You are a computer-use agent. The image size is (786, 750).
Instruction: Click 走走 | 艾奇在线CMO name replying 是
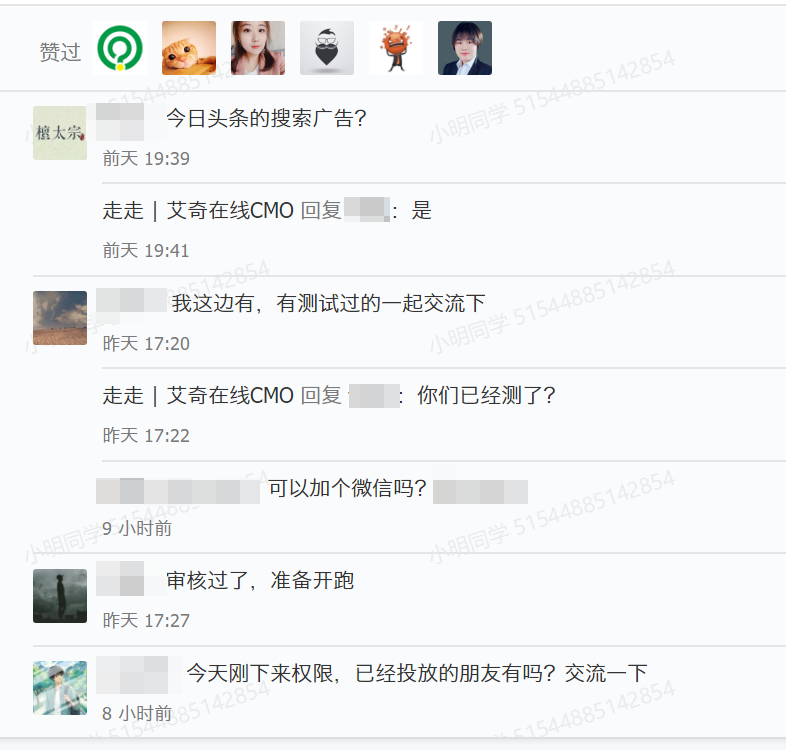pos(198,211)
